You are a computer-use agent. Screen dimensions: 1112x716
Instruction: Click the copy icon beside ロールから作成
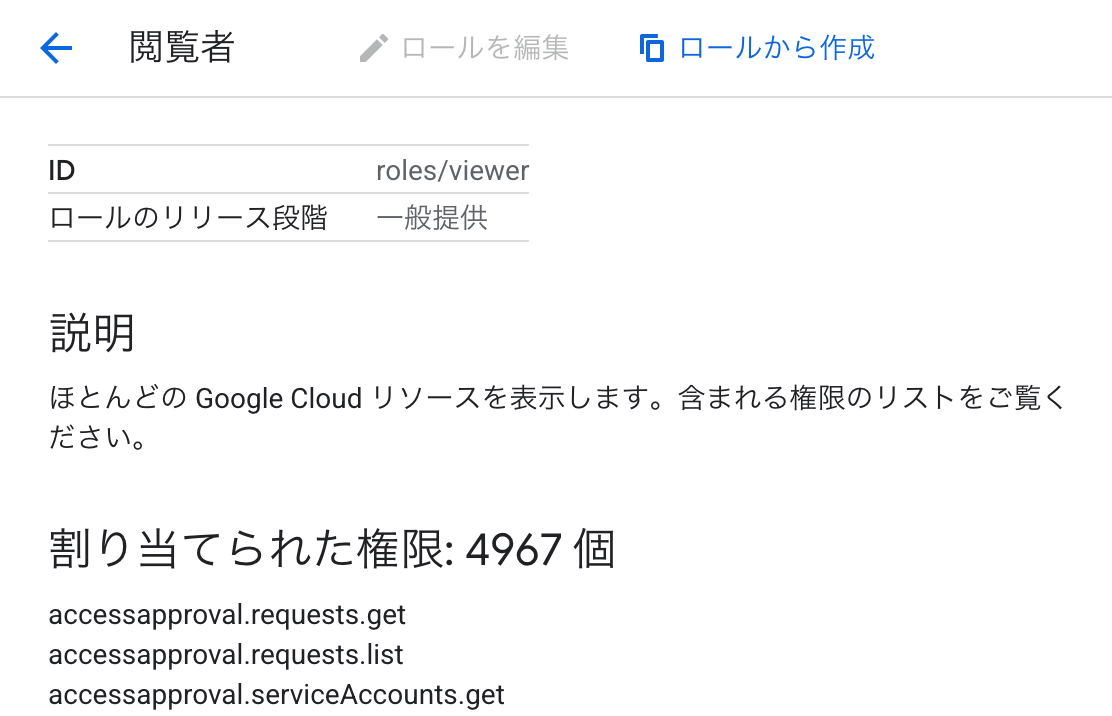tap(651, 47)
